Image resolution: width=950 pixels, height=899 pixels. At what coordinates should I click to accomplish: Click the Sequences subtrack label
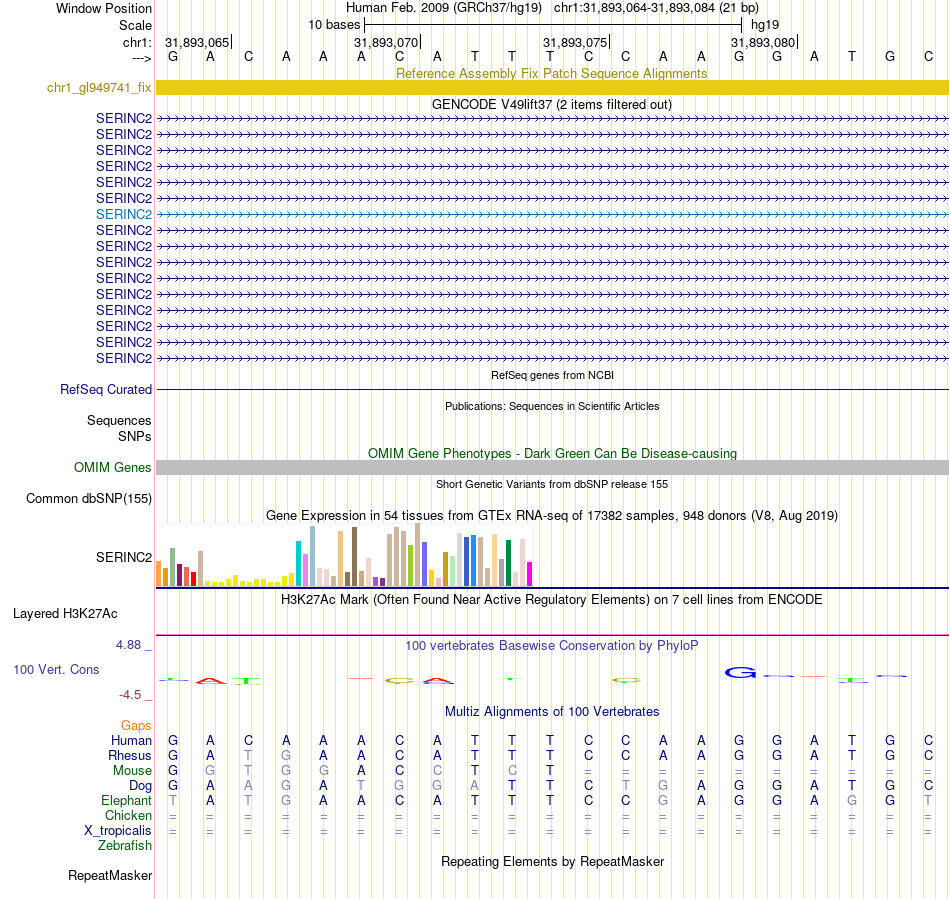[119, 420]
